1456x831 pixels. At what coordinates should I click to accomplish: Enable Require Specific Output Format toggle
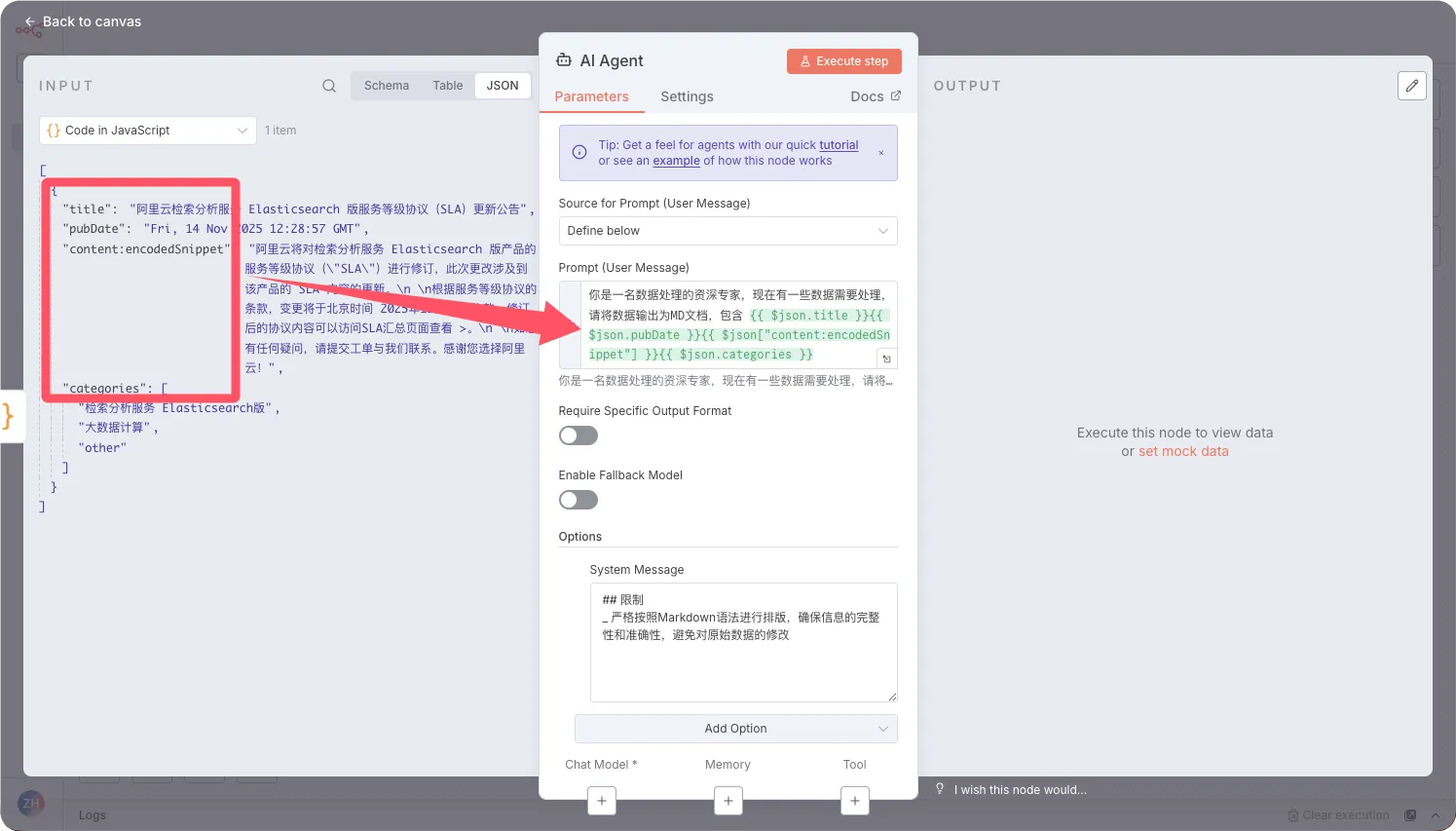pyautogui.click(x=579, y=435)
